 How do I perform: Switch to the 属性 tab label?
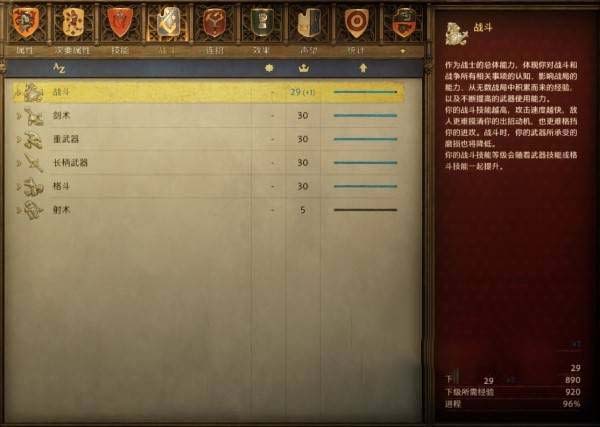[24, 51]
